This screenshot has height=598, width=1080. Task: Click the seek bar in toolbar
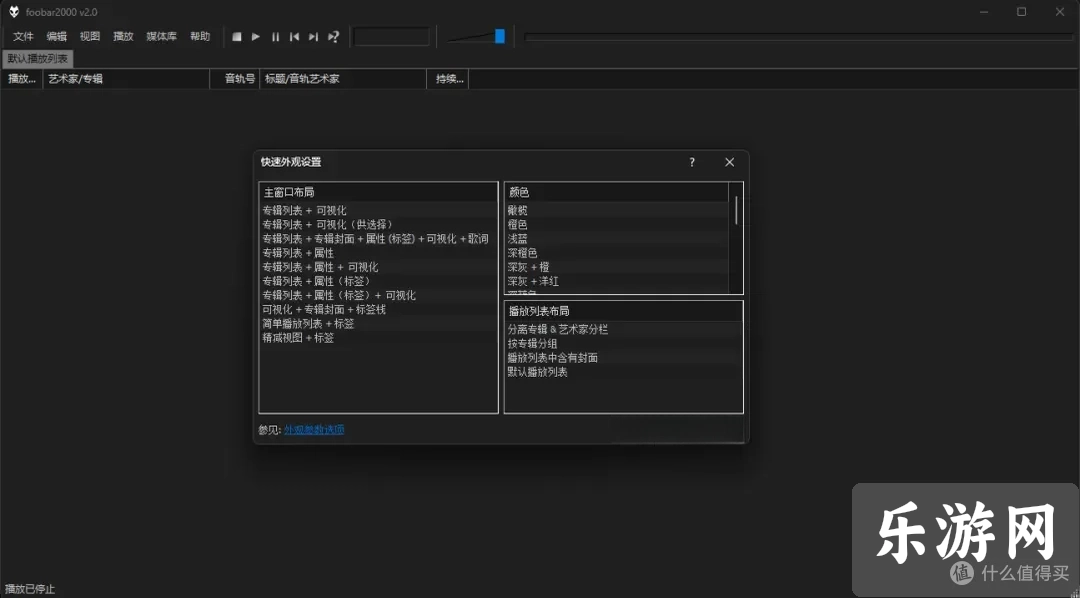(x=798, y=37)
